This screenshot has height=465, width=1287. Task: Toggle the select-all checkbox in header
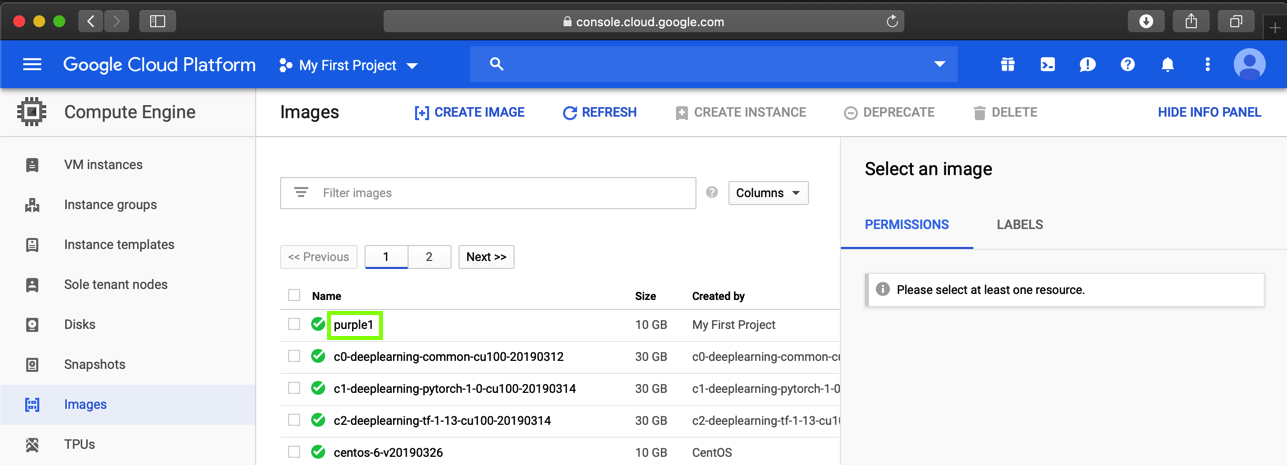click(x=294, y=295)
